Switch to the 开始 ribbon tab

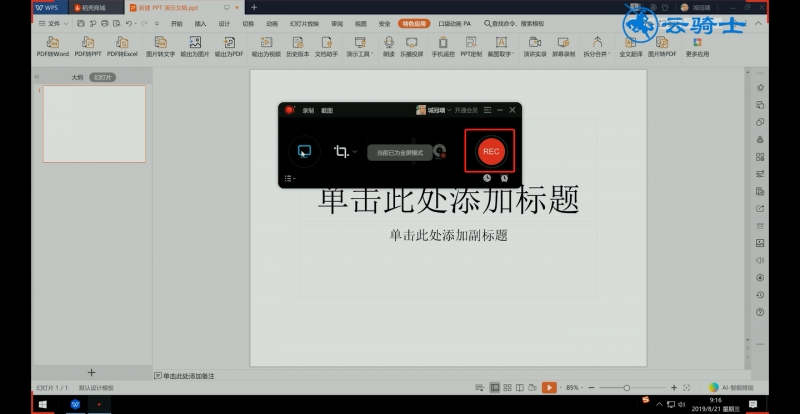coord(177,23)
